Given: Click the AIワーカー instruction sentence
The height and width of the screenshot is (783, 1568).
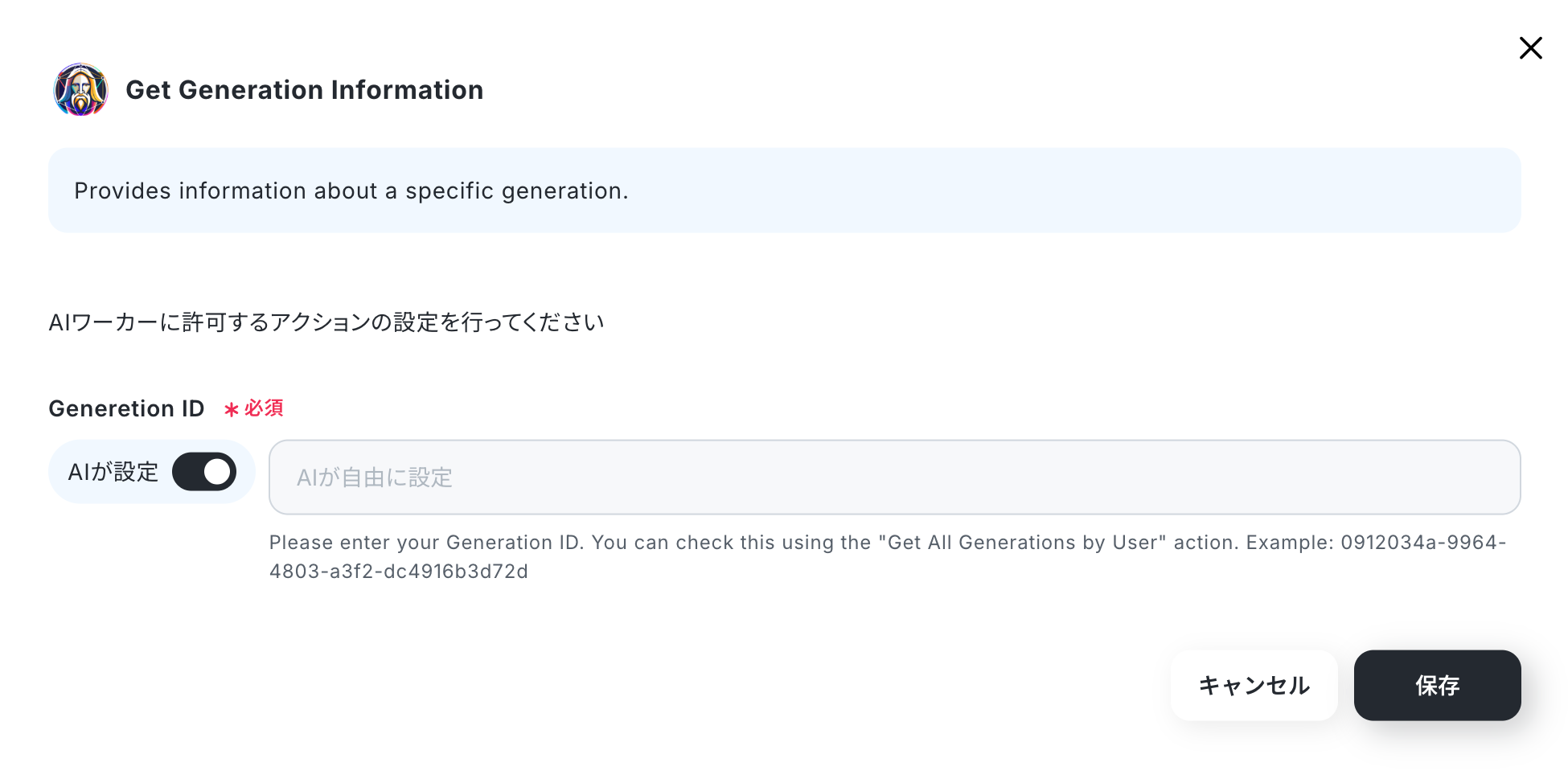Looking at the screenshot, I should click(326, 322).
